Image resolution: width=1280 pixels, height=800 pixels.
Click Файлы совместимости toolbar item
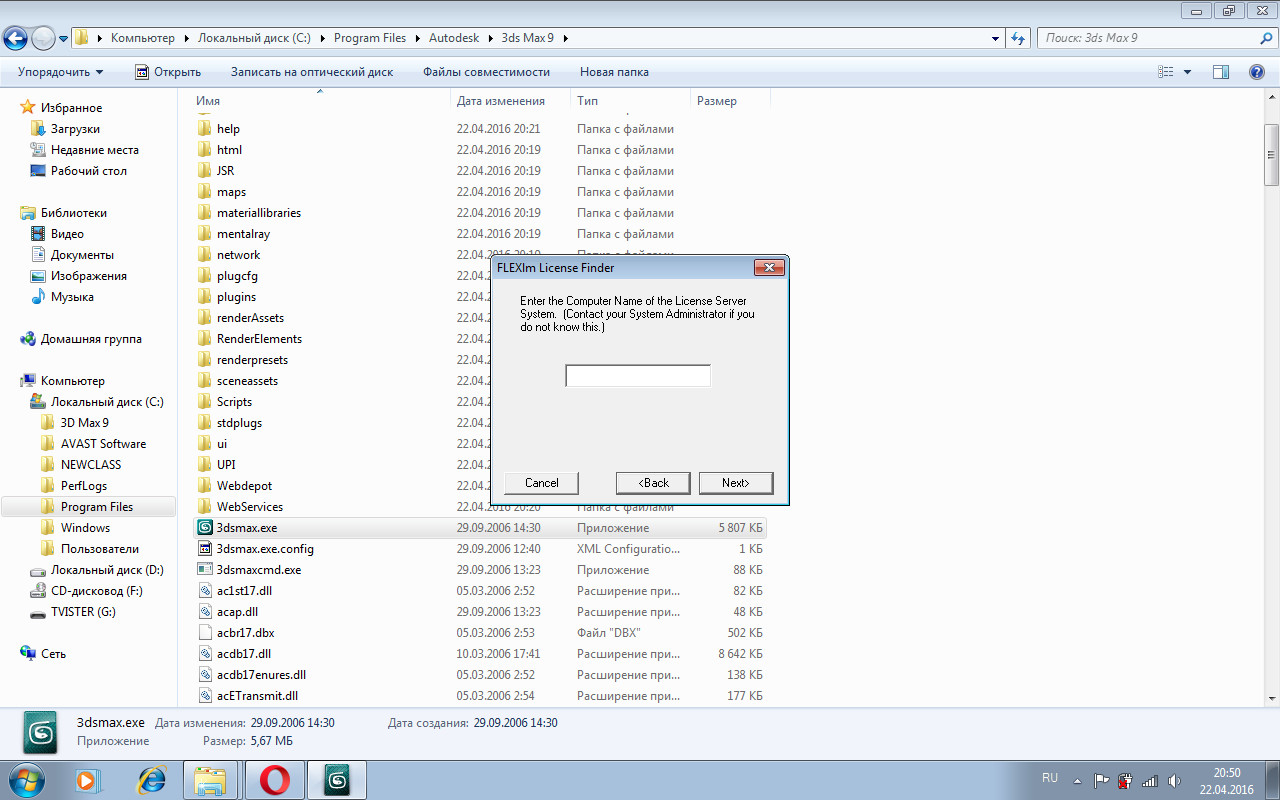point(487,72)
